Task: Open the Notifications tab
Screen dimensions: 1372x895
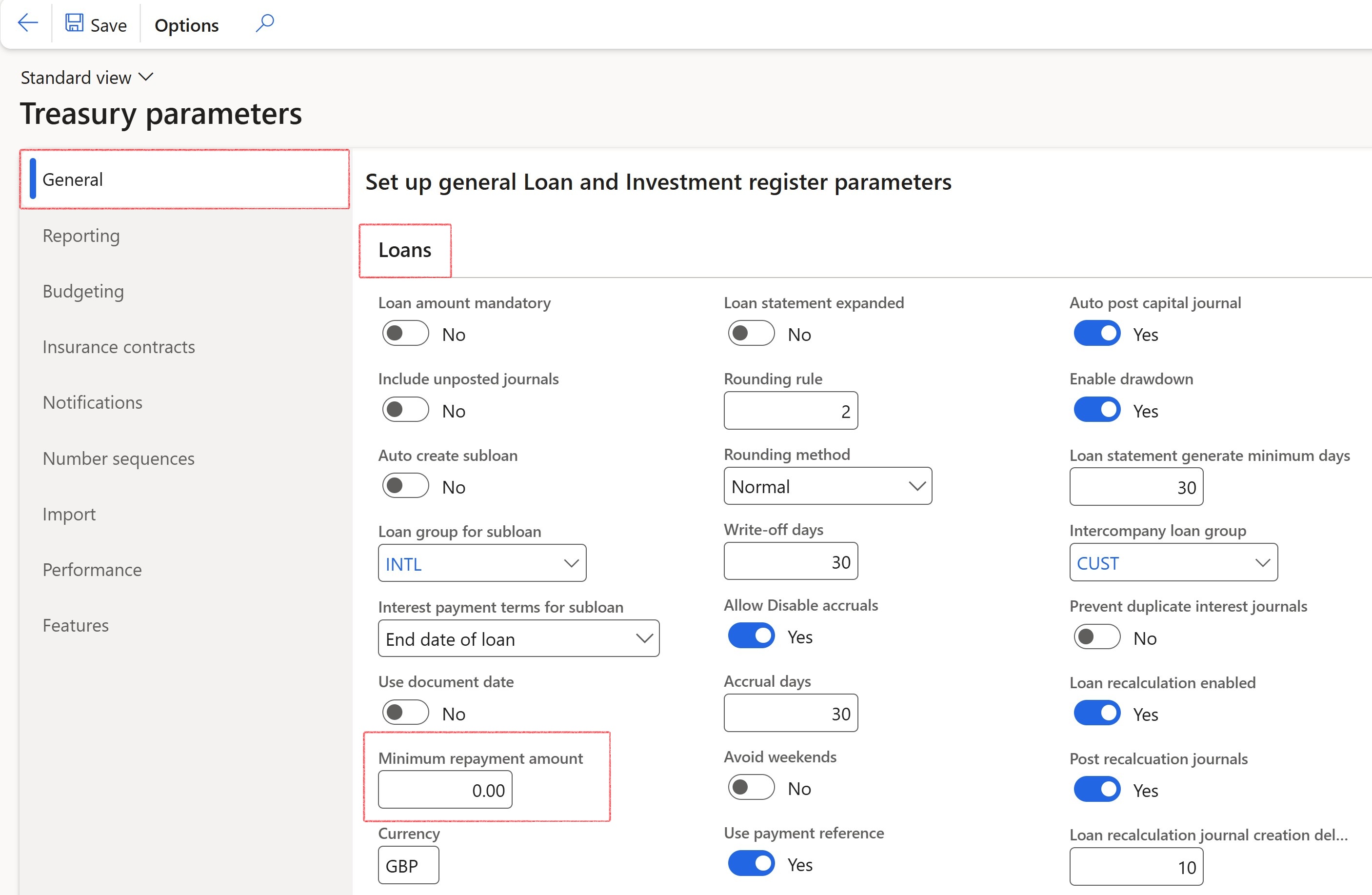Action: click(92, 402)
